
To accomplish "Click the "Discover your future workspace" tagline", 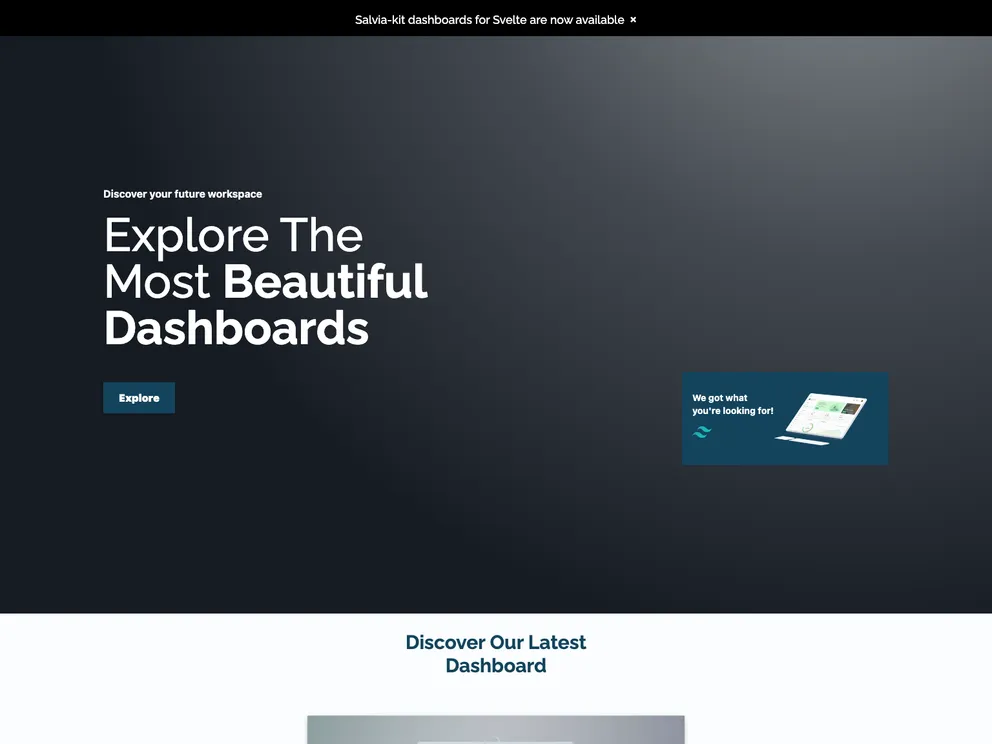I will tap(182, 194).
